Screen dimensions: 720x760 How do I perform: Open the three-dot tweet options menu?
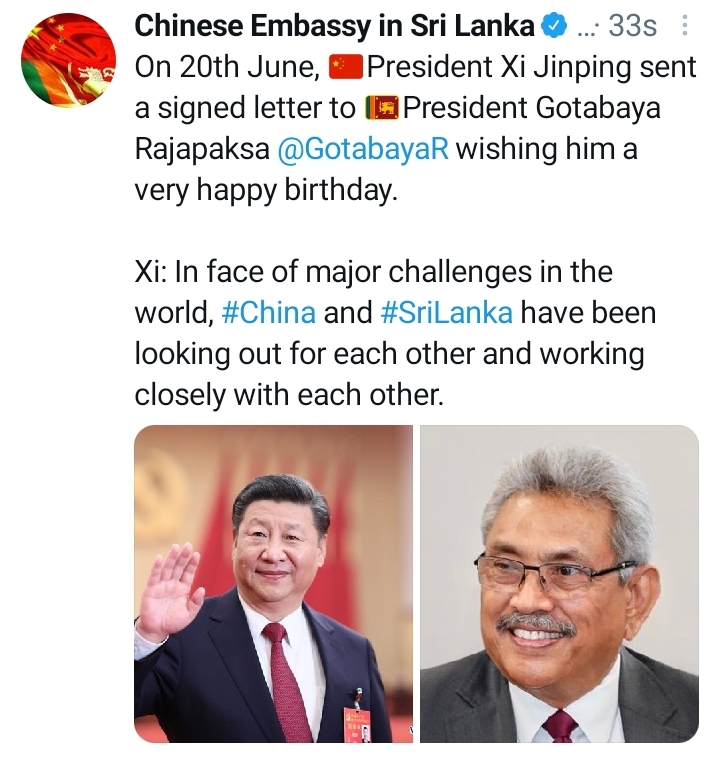(684, 25)
